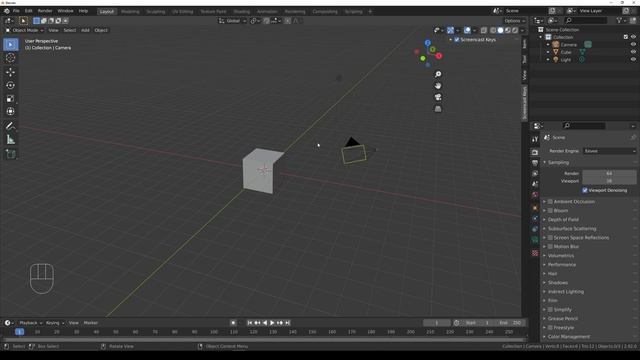Open the Edit menu
The image size is (640, 360).
(29, 11)
